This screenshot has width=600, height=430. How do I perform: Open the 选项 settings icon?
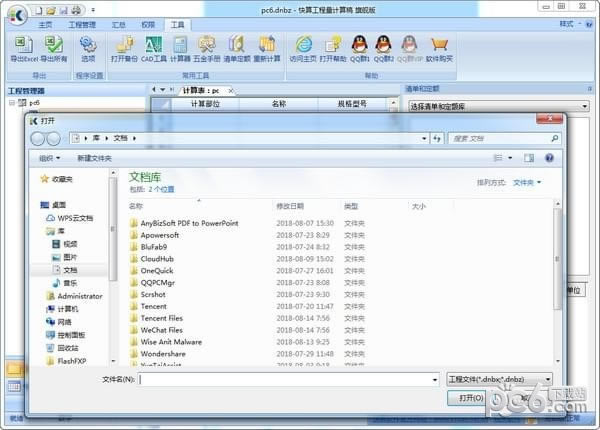pos(88,46)
